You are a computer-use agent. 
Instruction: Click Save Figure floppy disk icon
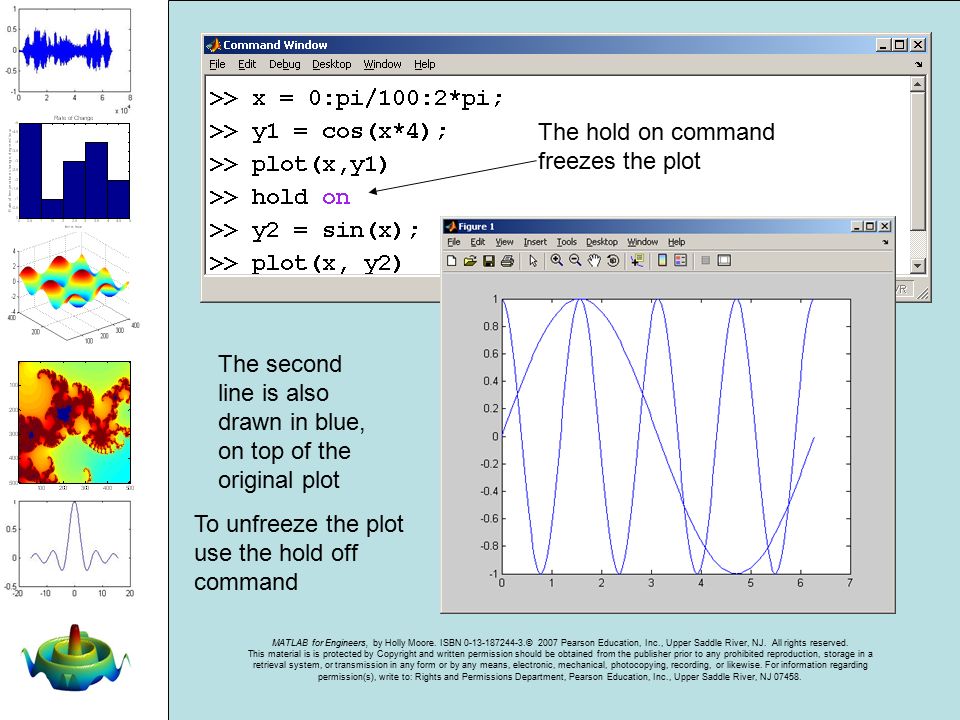pos(489,261)
